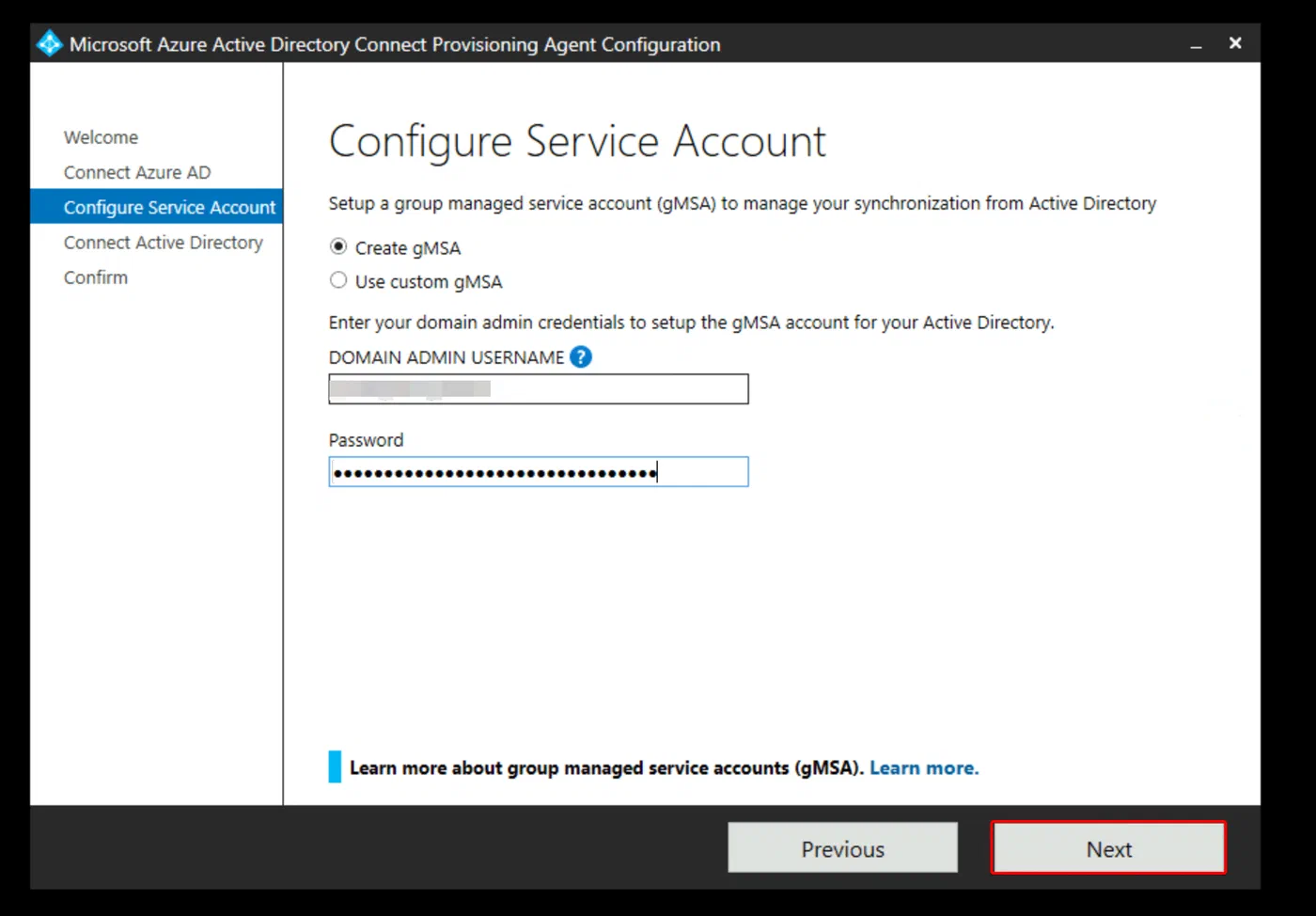Open the Learn more link
1316x916 pixels.
click(x=924, y=768)
